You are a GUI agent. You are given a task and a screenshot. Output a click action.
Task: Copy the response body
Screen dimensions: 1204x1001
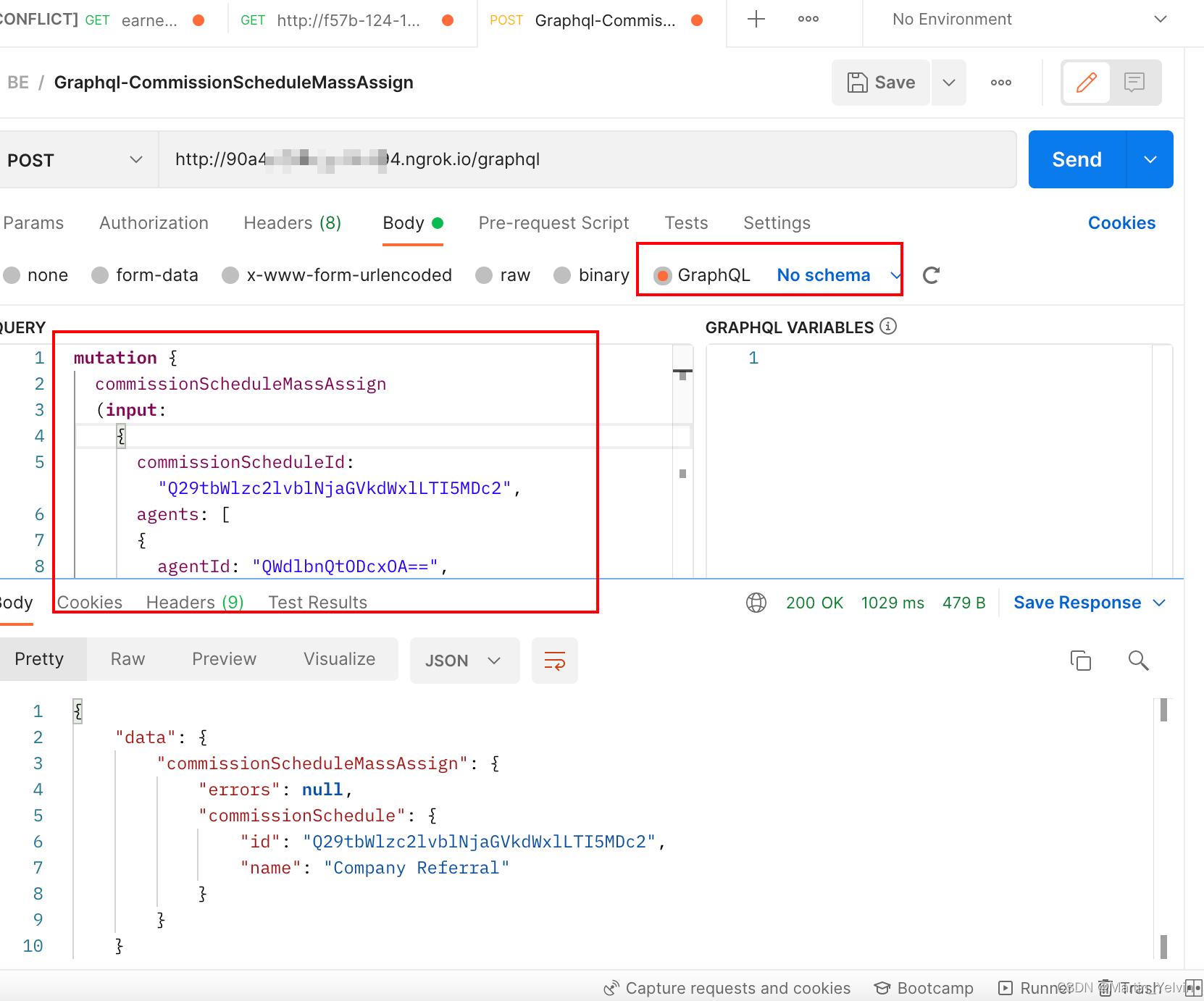(x=1081, y=661)
